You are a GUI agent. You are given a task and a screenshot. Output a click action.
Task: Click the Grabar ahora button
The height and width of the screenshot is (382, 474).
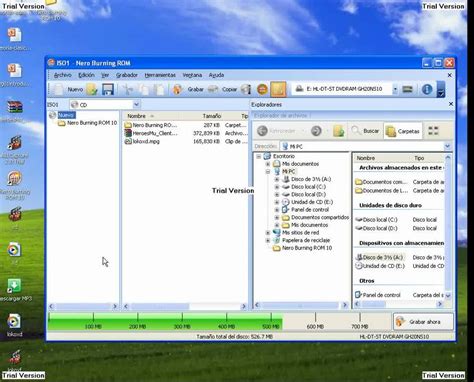tap(423, 322)
